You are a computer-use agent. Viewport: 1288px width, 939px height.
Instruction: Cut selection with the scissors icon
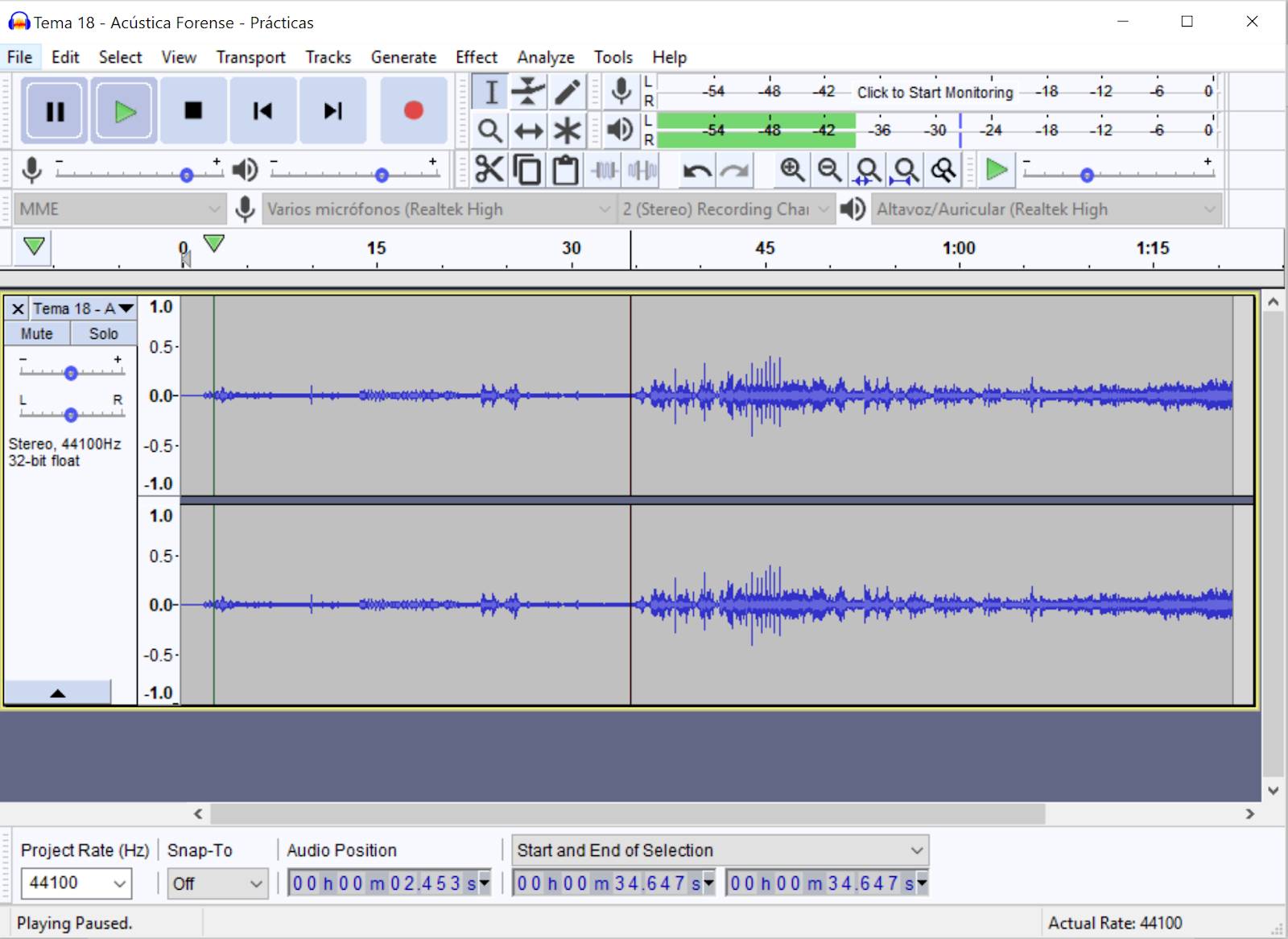(489, 170)
